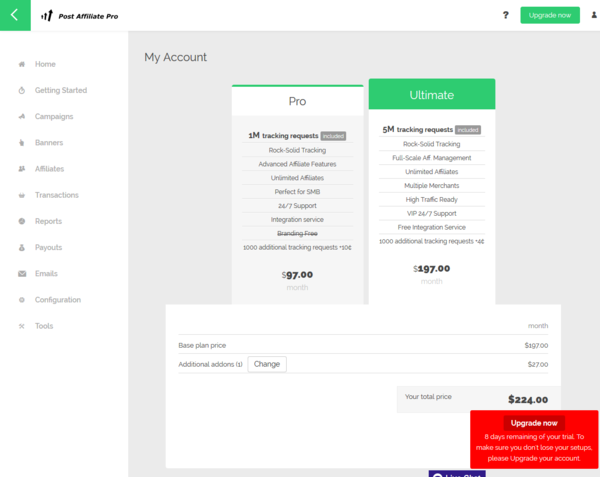Go to Home menu item

45,64
